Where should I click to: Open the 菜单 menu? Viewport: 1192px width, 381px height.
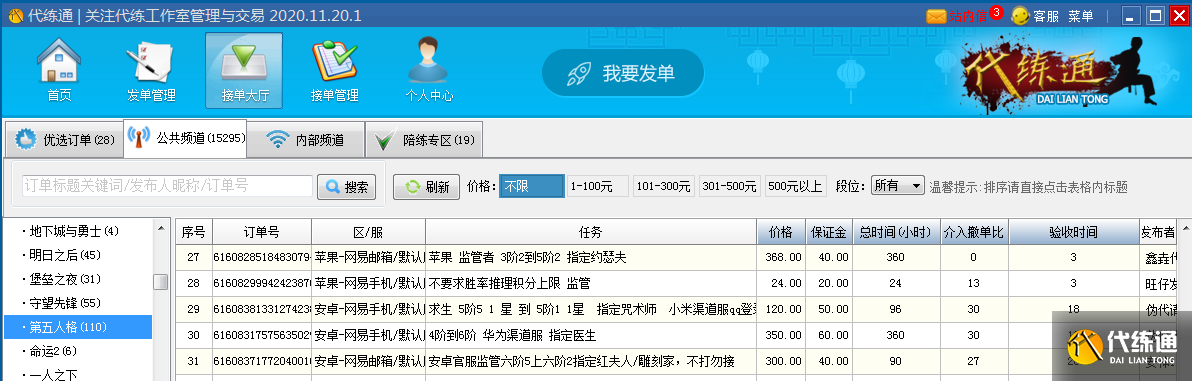coord(1080,16)
